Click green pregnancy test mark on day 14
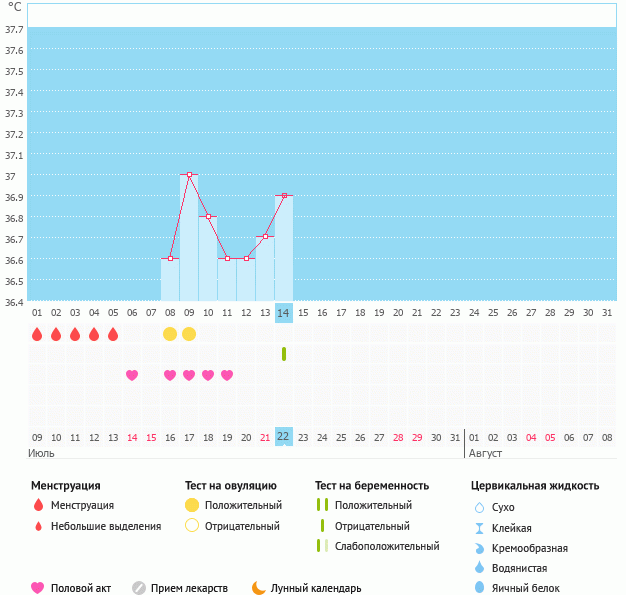The image size is (626, 595). pos(284,354)
